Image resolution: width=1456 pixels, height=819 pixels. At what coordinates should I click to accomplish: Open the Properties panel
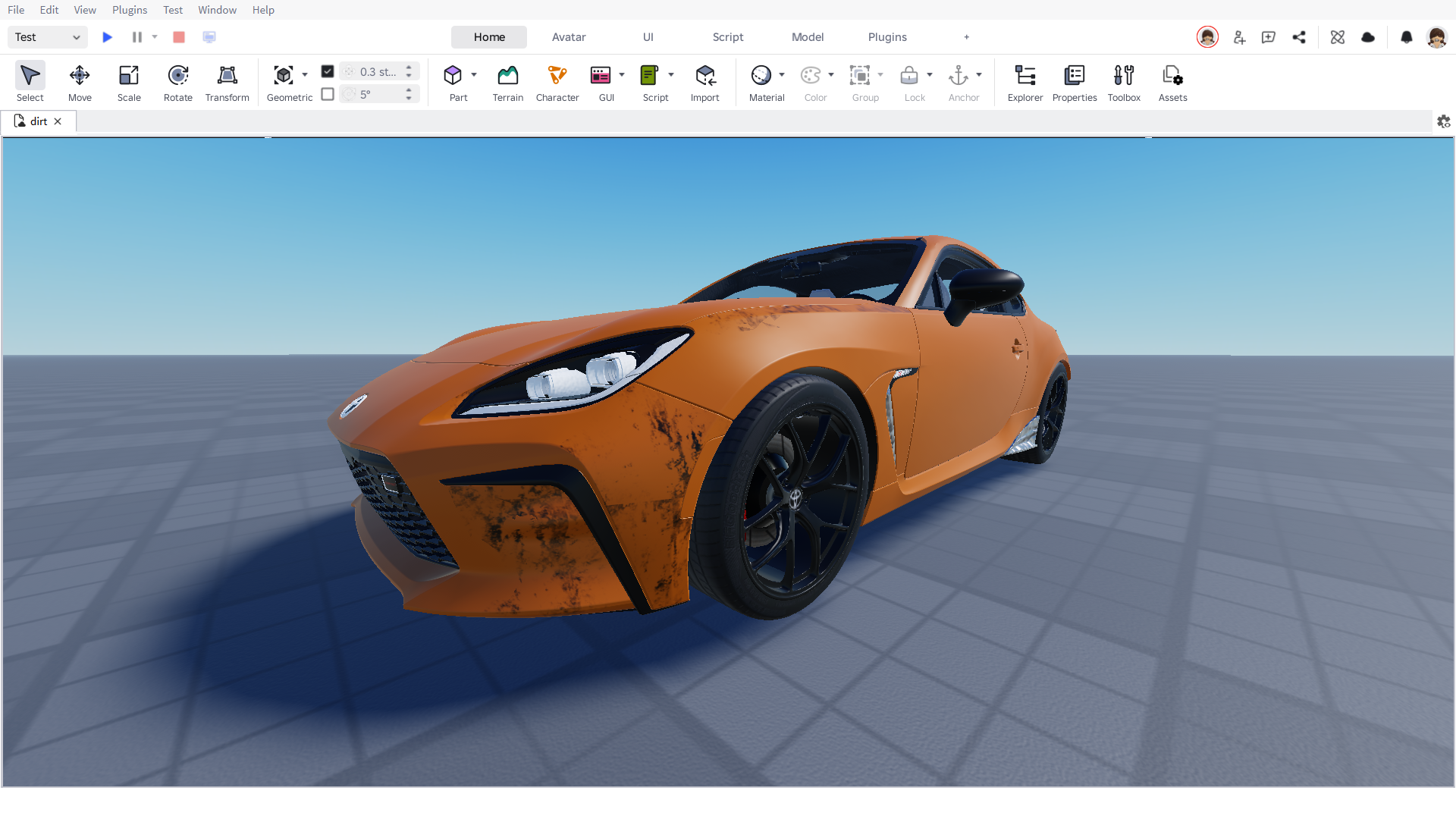coord(1075,82)
